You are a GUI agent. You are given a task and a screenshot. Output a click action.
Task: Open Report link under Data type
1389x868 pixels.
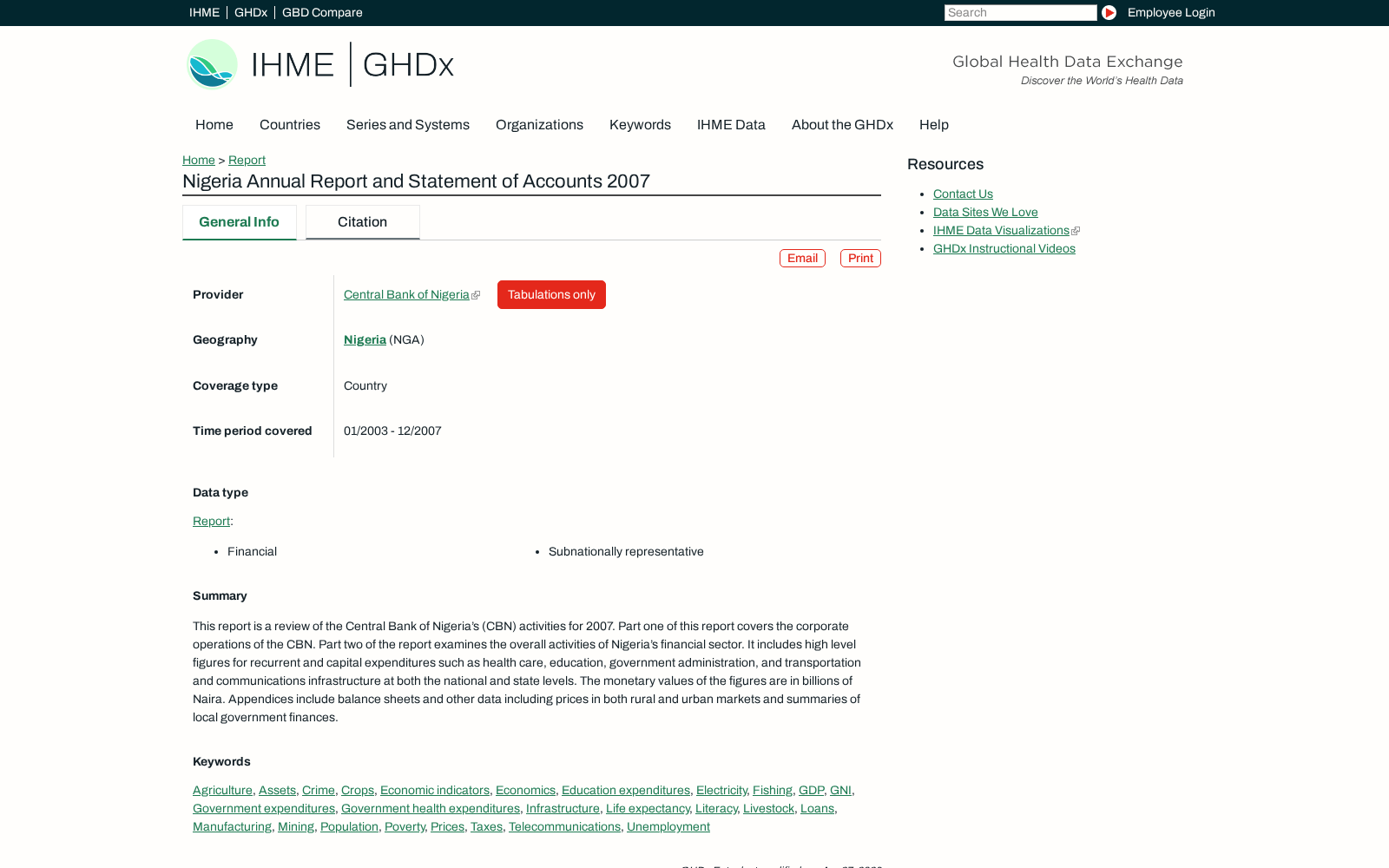coord(211,522)
